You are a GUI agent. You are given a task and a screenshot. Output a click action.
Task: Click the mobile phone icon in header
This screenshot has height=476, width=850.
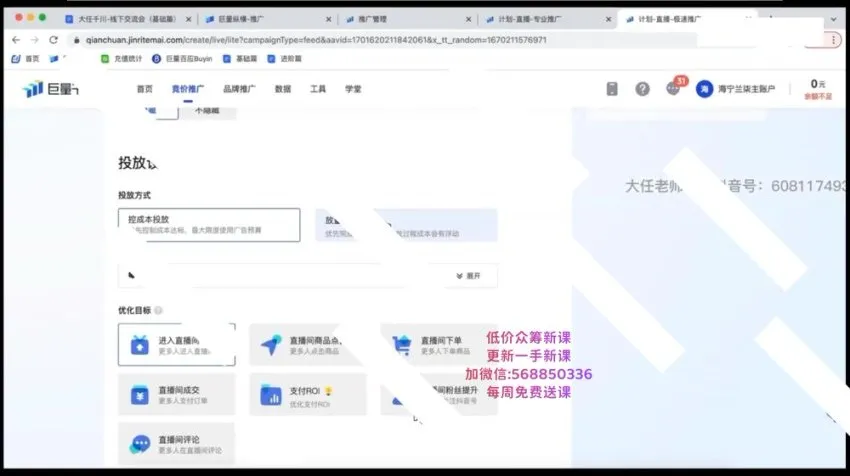[612, 89]
